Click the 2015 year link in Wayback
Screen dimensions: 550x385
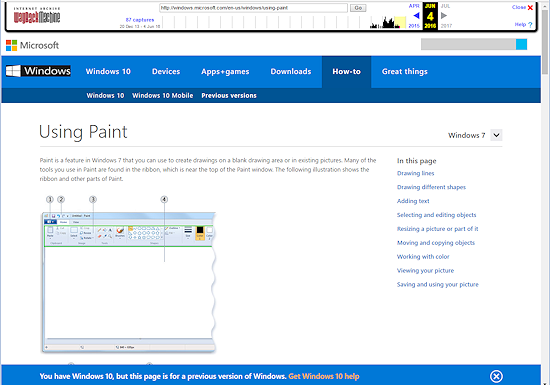tap(414, 26)
